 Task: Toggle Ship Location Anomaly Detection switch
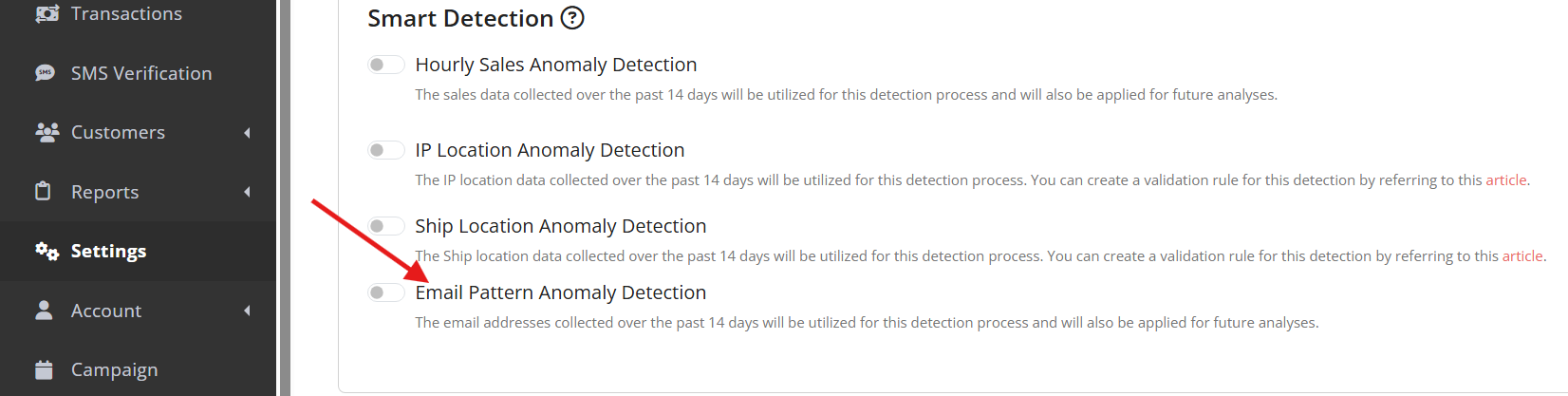[385, 226]
